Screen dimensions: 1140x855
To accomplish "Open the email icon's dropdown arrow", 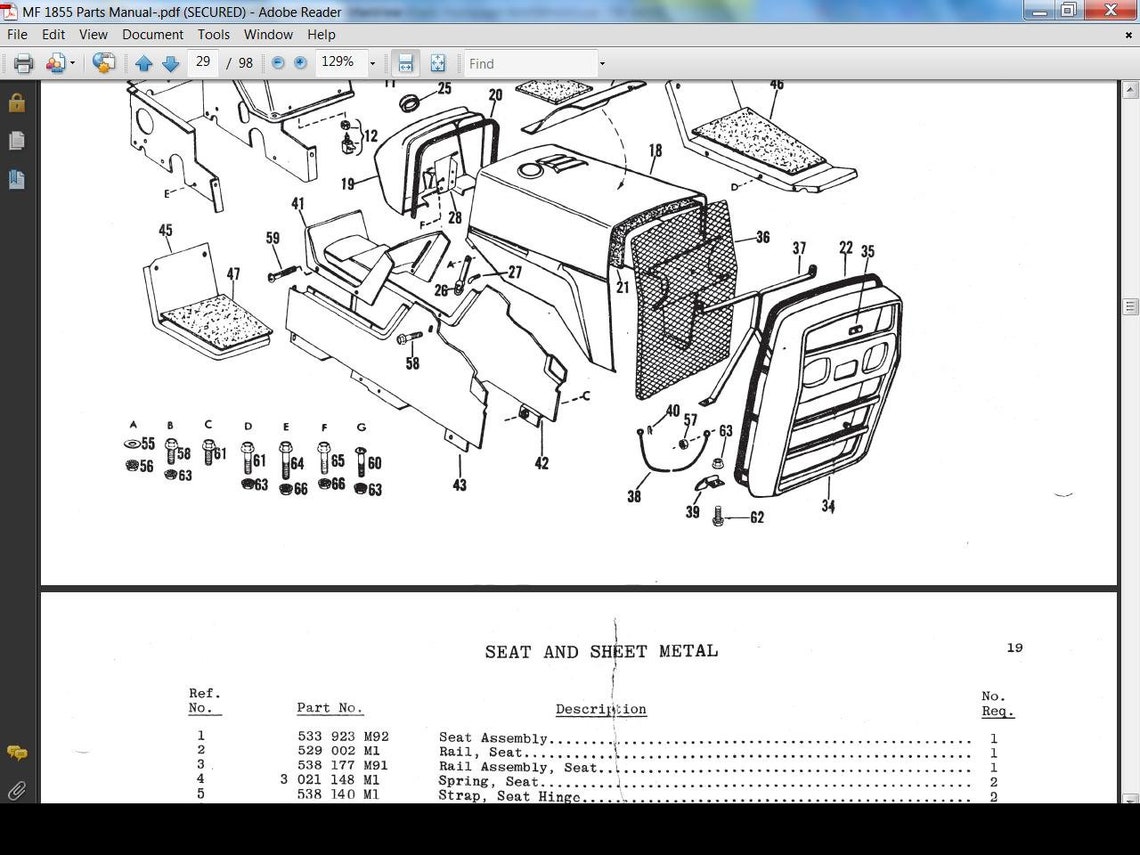I will 72,62.
